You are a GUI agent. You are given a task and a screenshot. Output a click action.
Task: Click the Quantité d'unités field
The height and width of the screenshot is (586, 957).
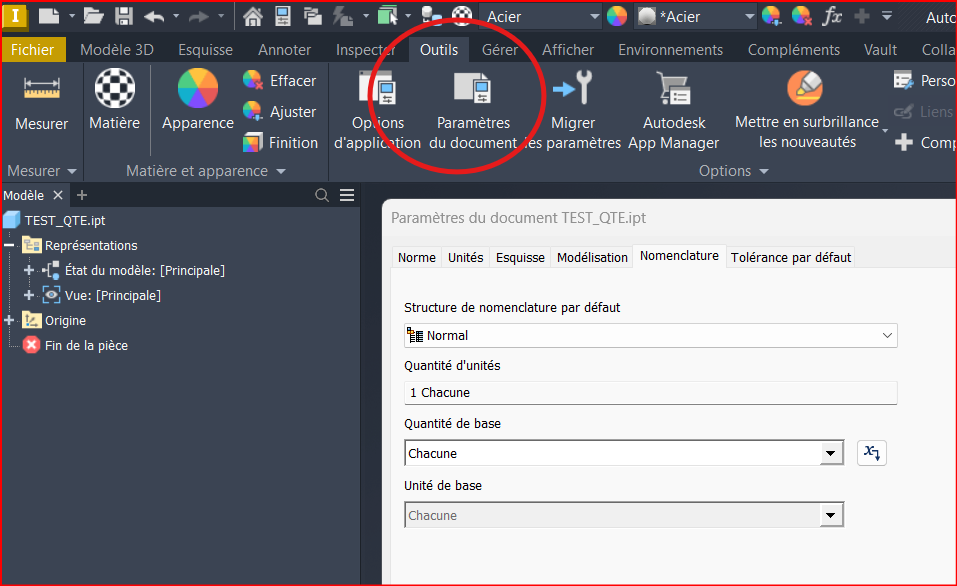(650, 393)
